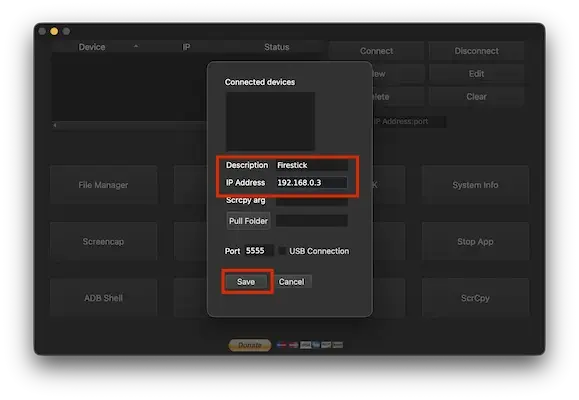Click the Status column header
Viewport: 579px width, 400px height.
(x=277, y=47)
